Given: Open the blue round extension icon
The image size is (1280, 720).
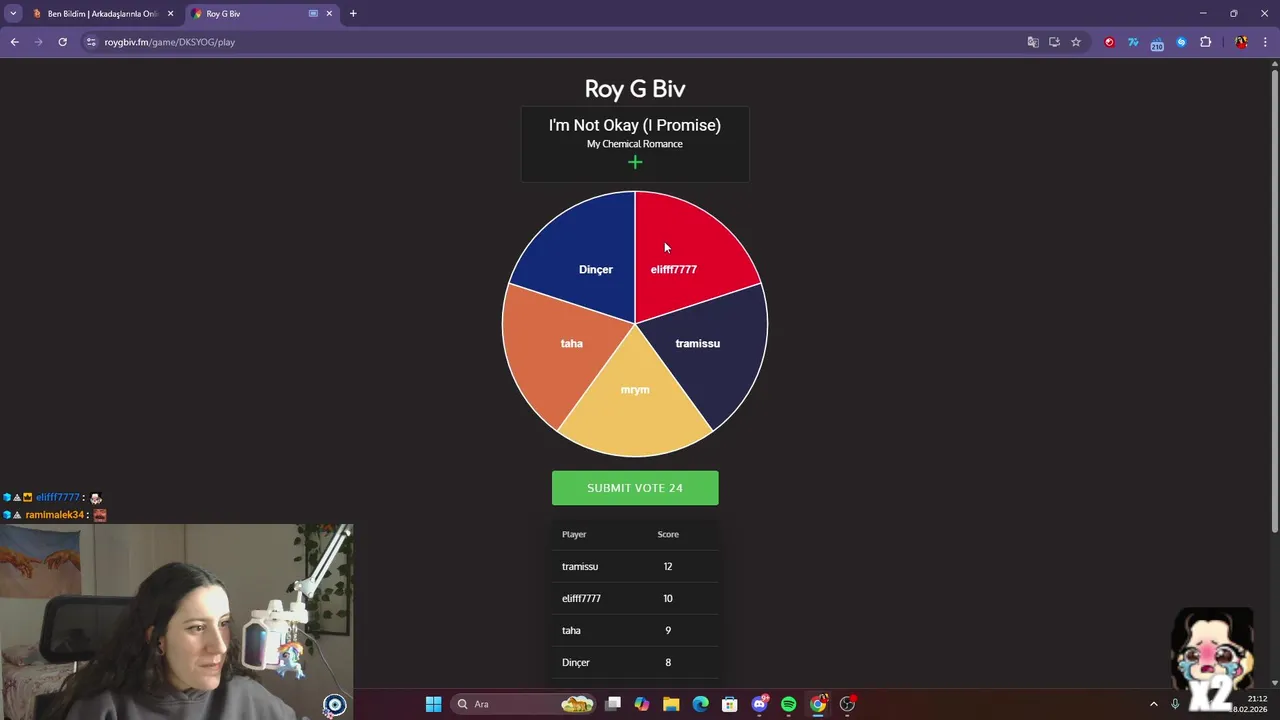Looking at the screenshot, I should (x=1181, y=42).
